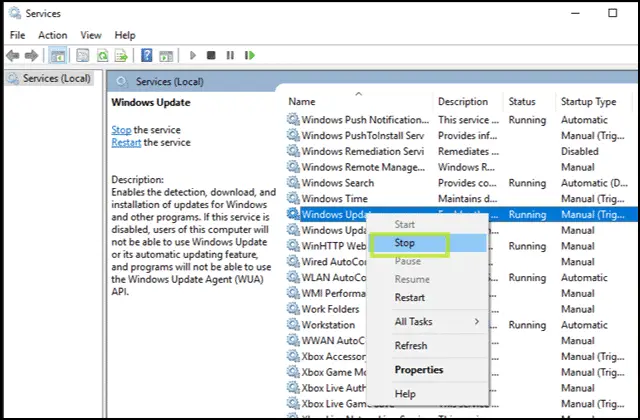Click gear icon of Workstation service
The height and width of the screenshot is (420, 640).
[293, 324]
